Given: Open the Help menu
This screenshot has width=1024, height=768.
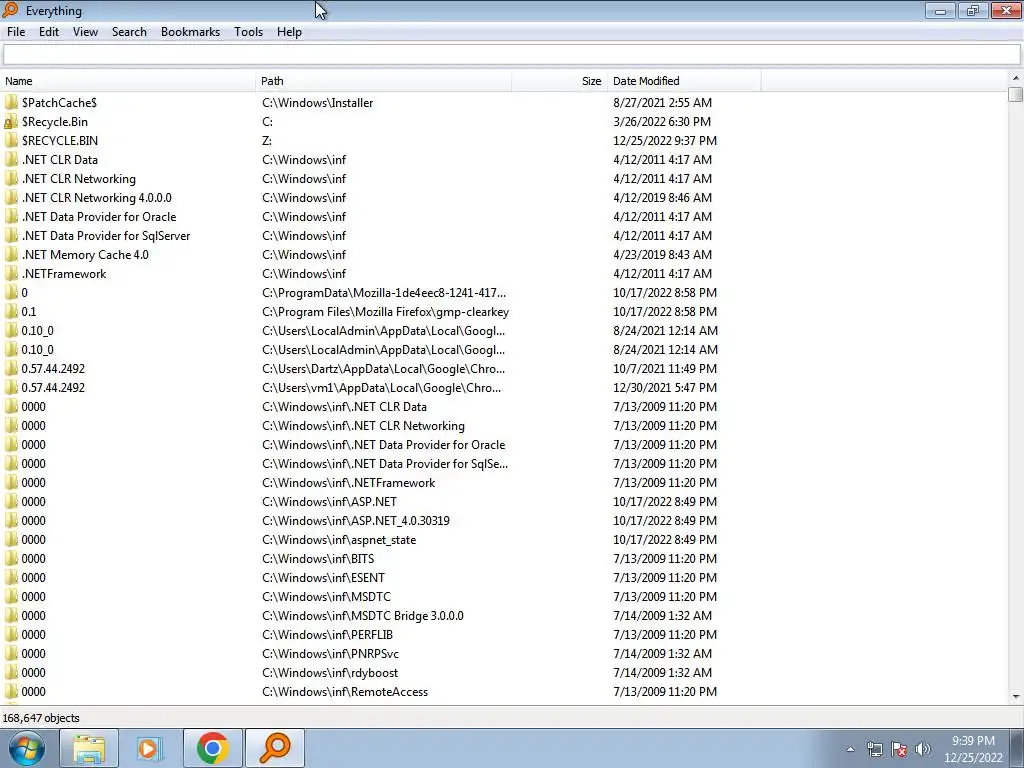Looking at the screenshot, I should pyautogui.click(x=289, y=32).
